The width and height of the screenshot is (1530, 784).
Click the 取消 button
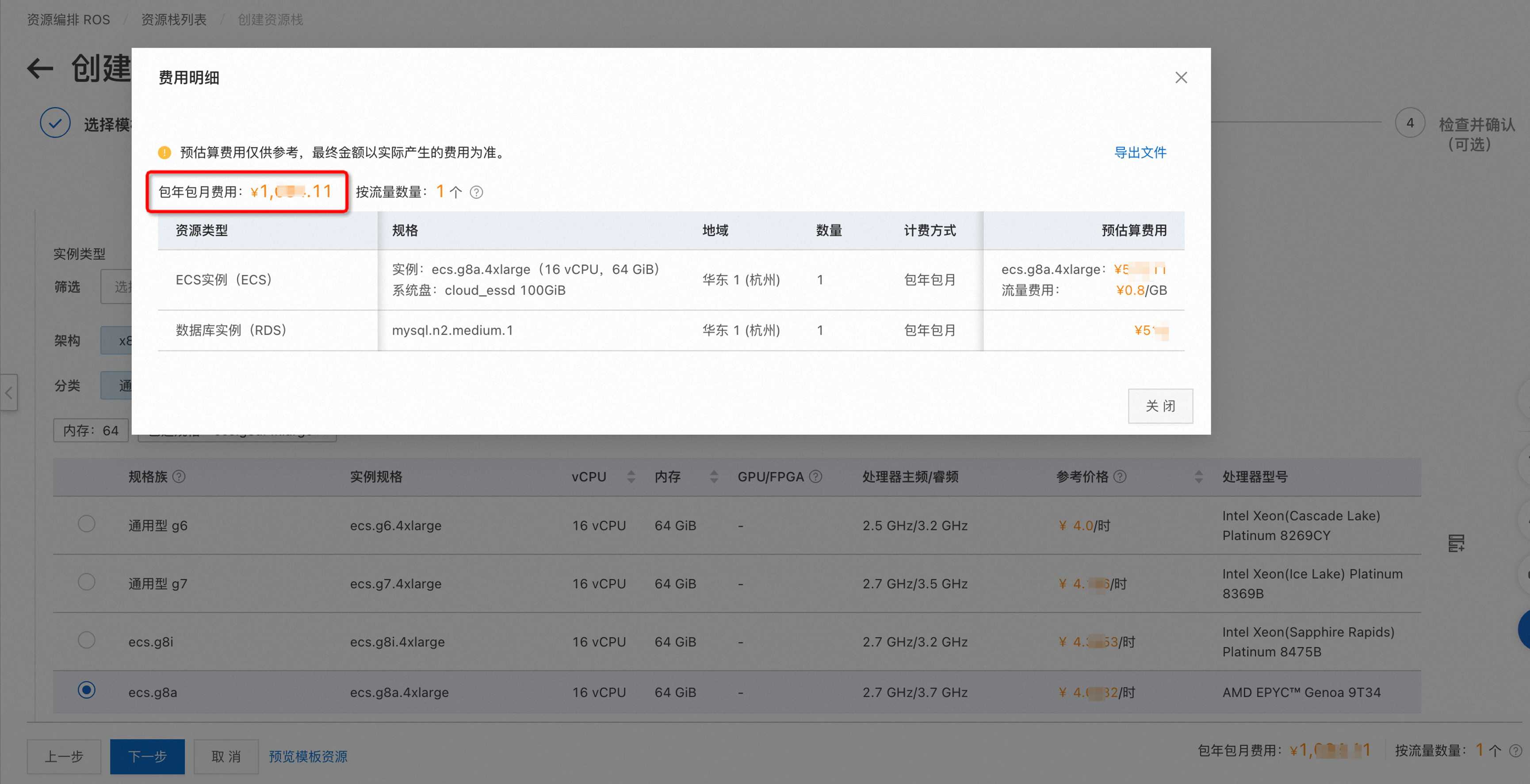tap(226, 757)
